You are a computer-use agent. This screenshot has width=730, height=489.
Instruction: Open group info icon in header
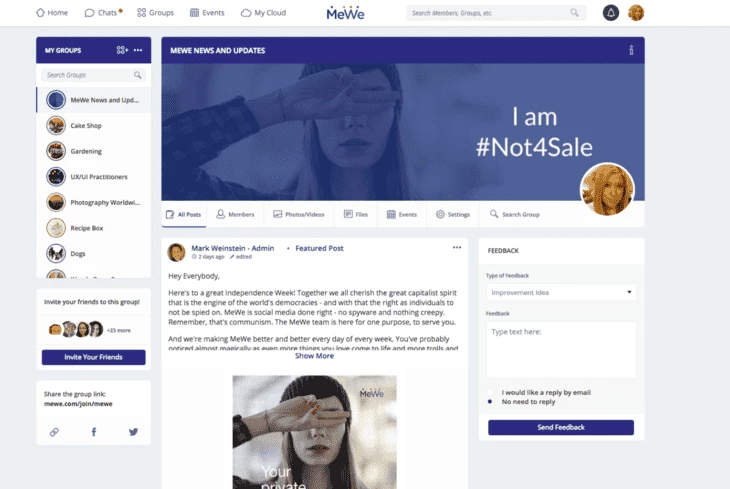click(631, 50)
